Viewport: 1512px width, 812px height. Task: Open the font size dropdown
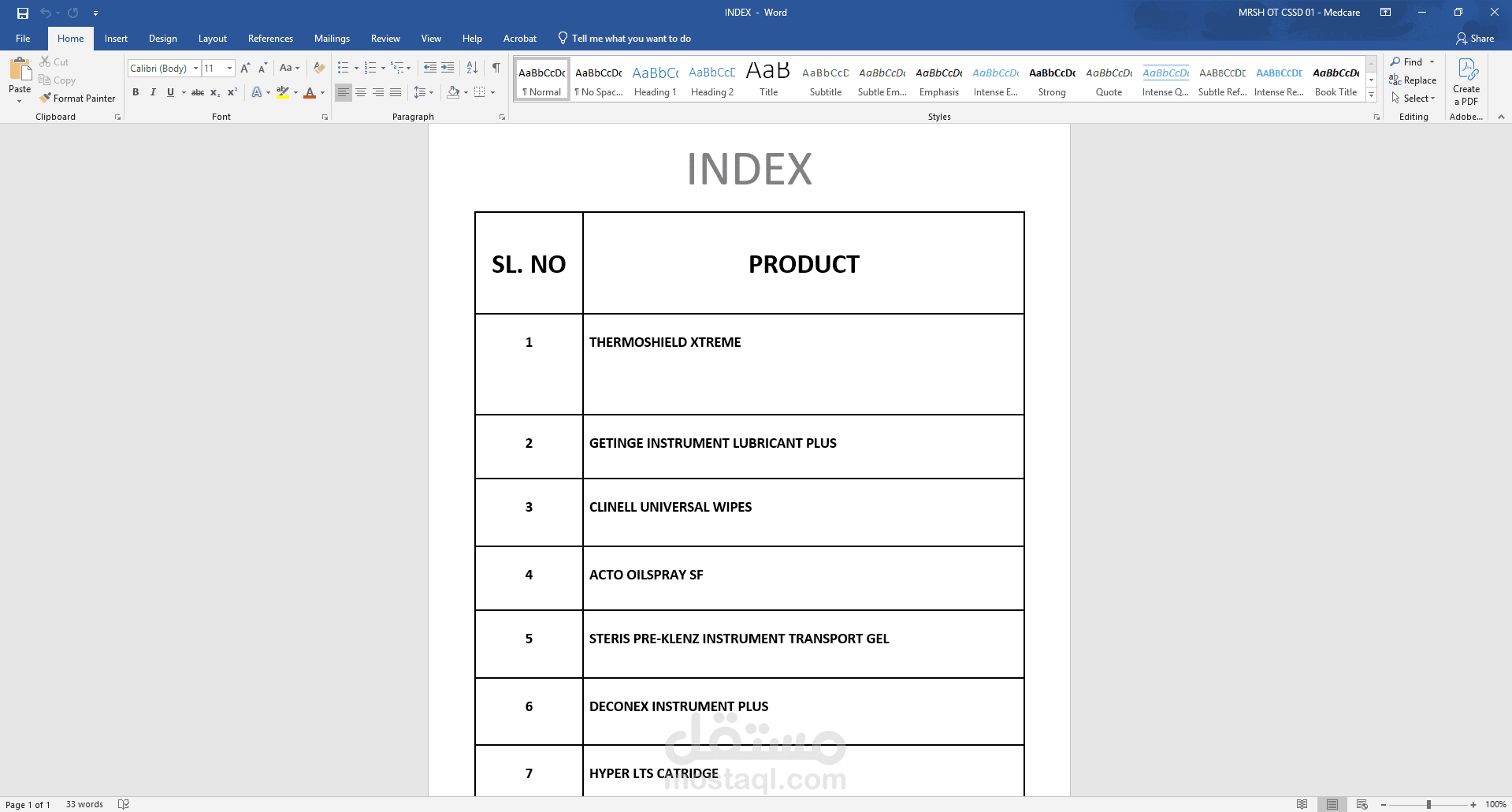point(230,69)
